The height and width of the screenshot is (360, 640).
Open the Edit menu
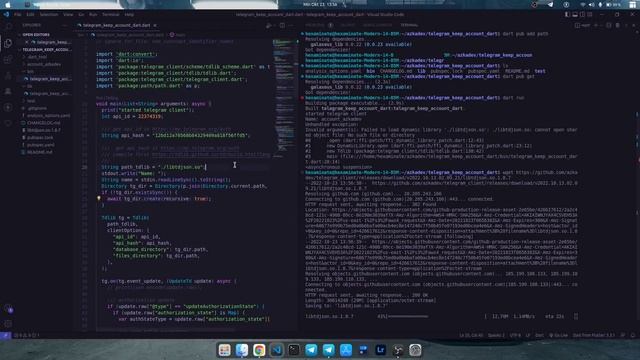click(x=30, y=14)
